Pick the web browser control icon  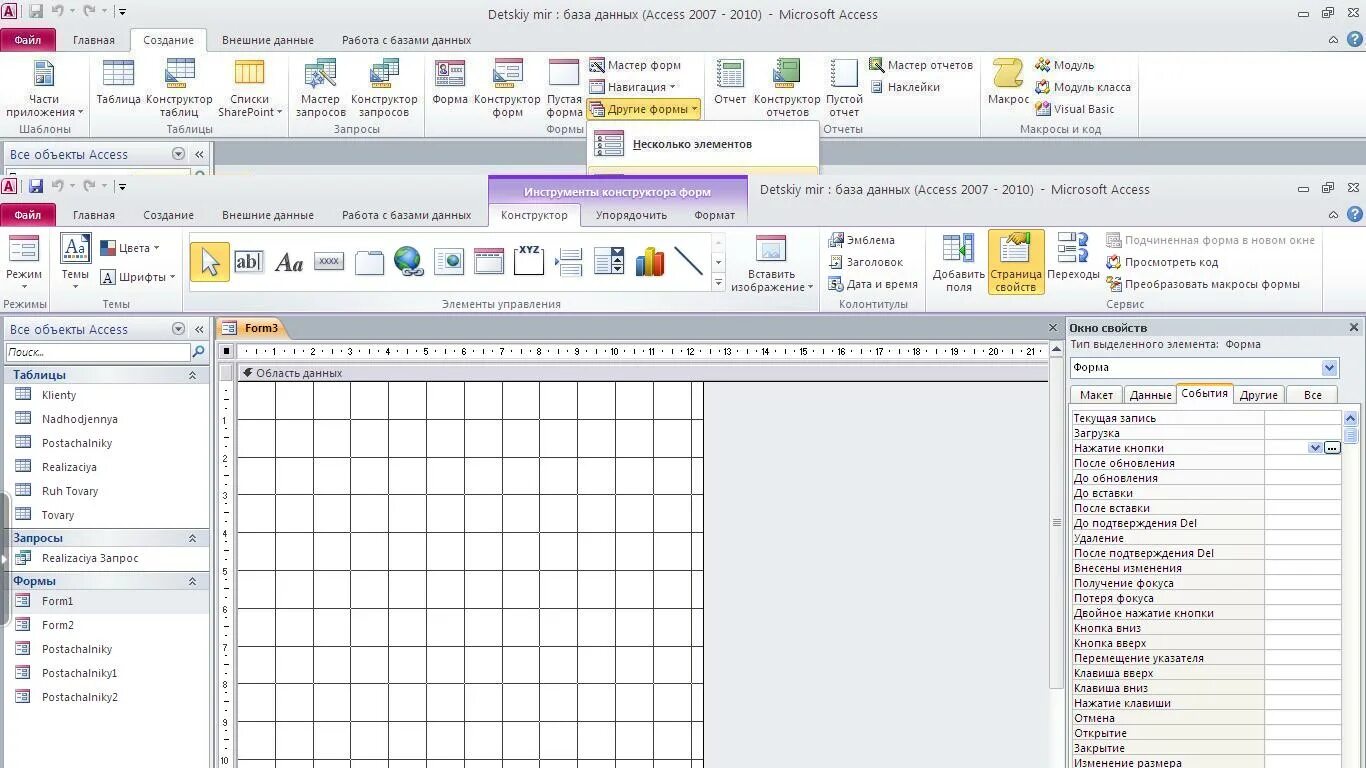point(449,262)
